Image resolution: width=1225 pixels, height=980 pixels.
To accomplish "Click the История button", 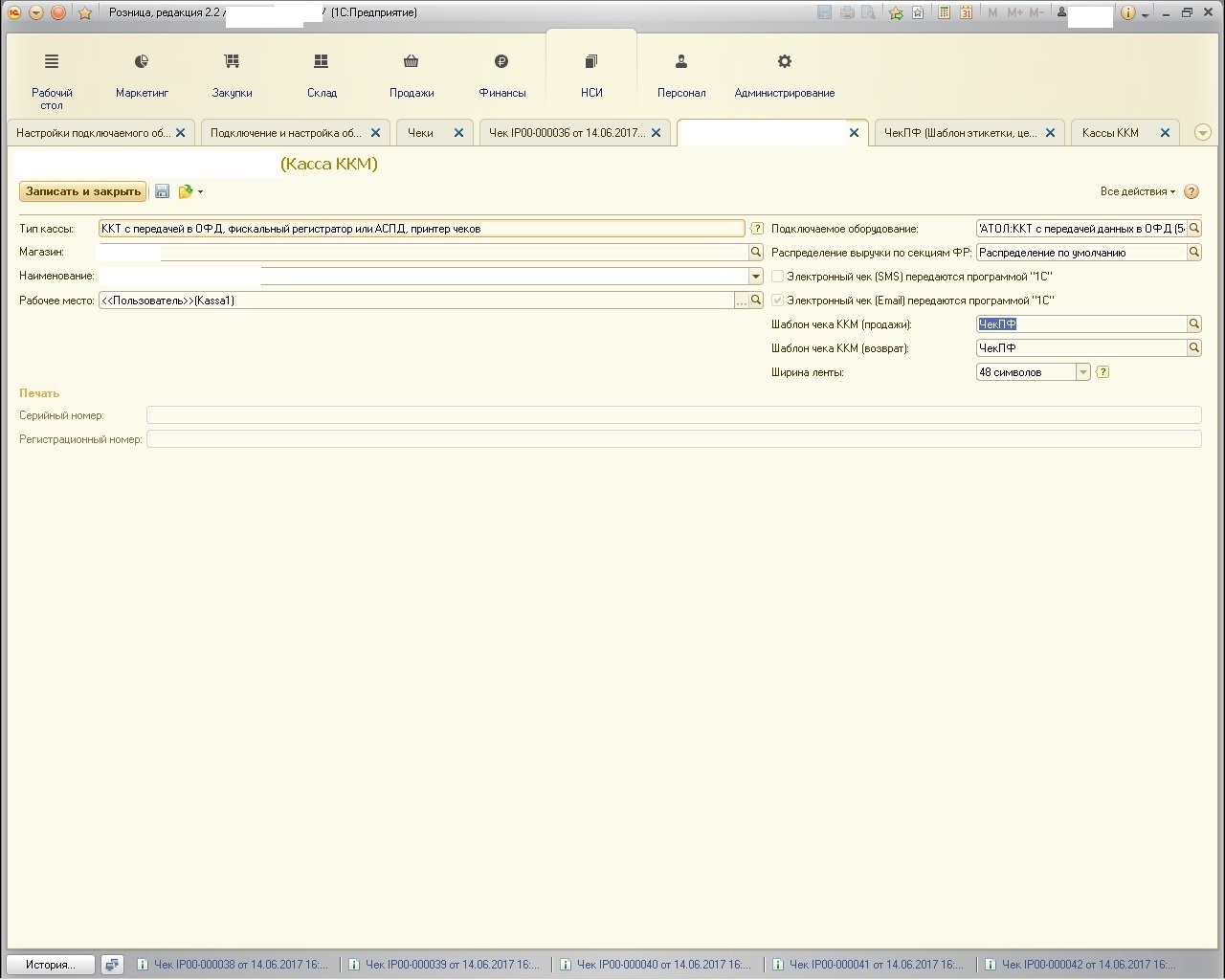I will (x=51, y=965).
